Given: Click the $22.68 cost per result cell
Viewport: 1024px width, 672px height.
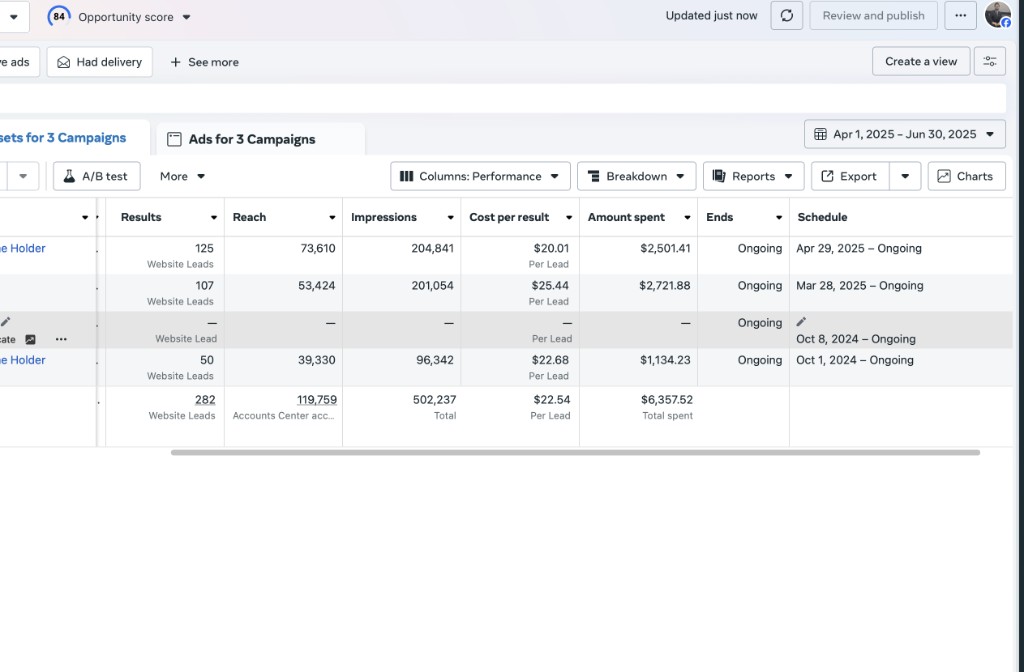Looking at the screenshot, I should tap(550, 360).
